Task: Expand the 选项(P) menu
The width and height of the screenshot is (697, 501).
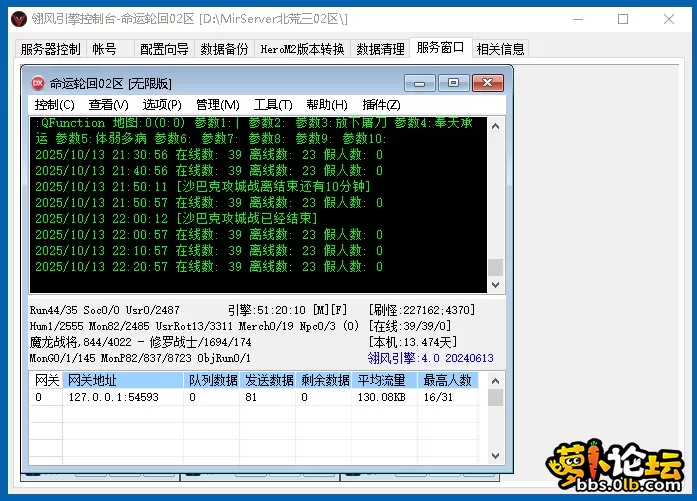Action: click(162, 104)
